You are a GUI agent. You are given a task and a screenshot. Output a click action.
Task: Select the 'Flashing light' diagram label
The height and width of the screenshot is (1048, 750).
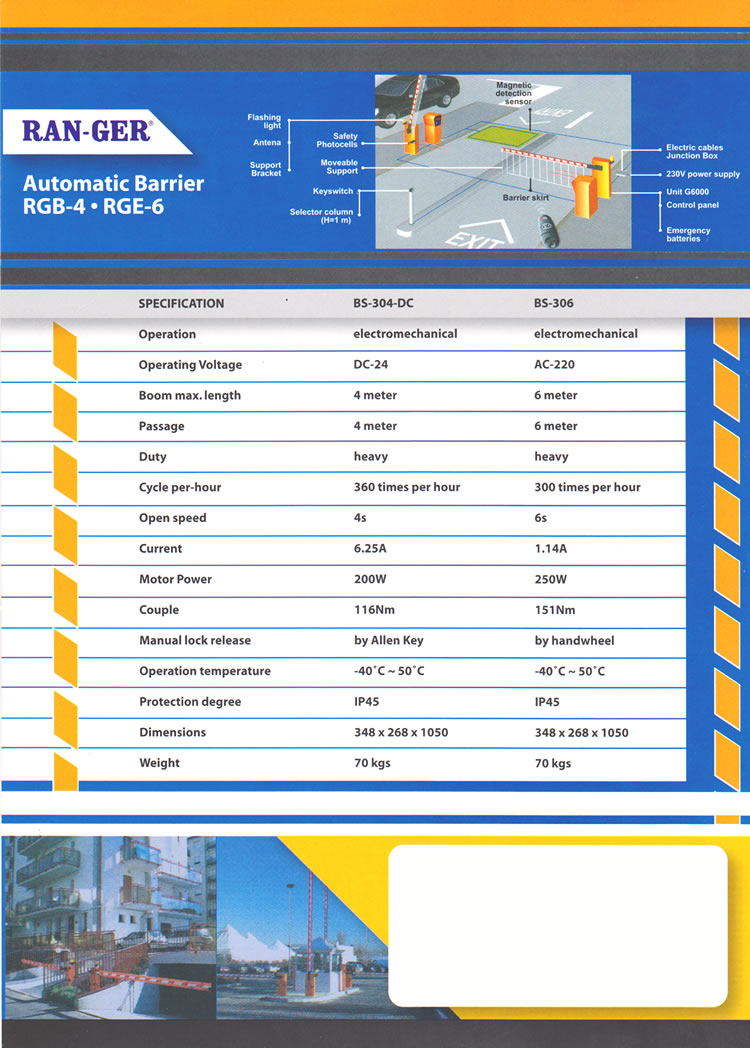pos(264,121)
